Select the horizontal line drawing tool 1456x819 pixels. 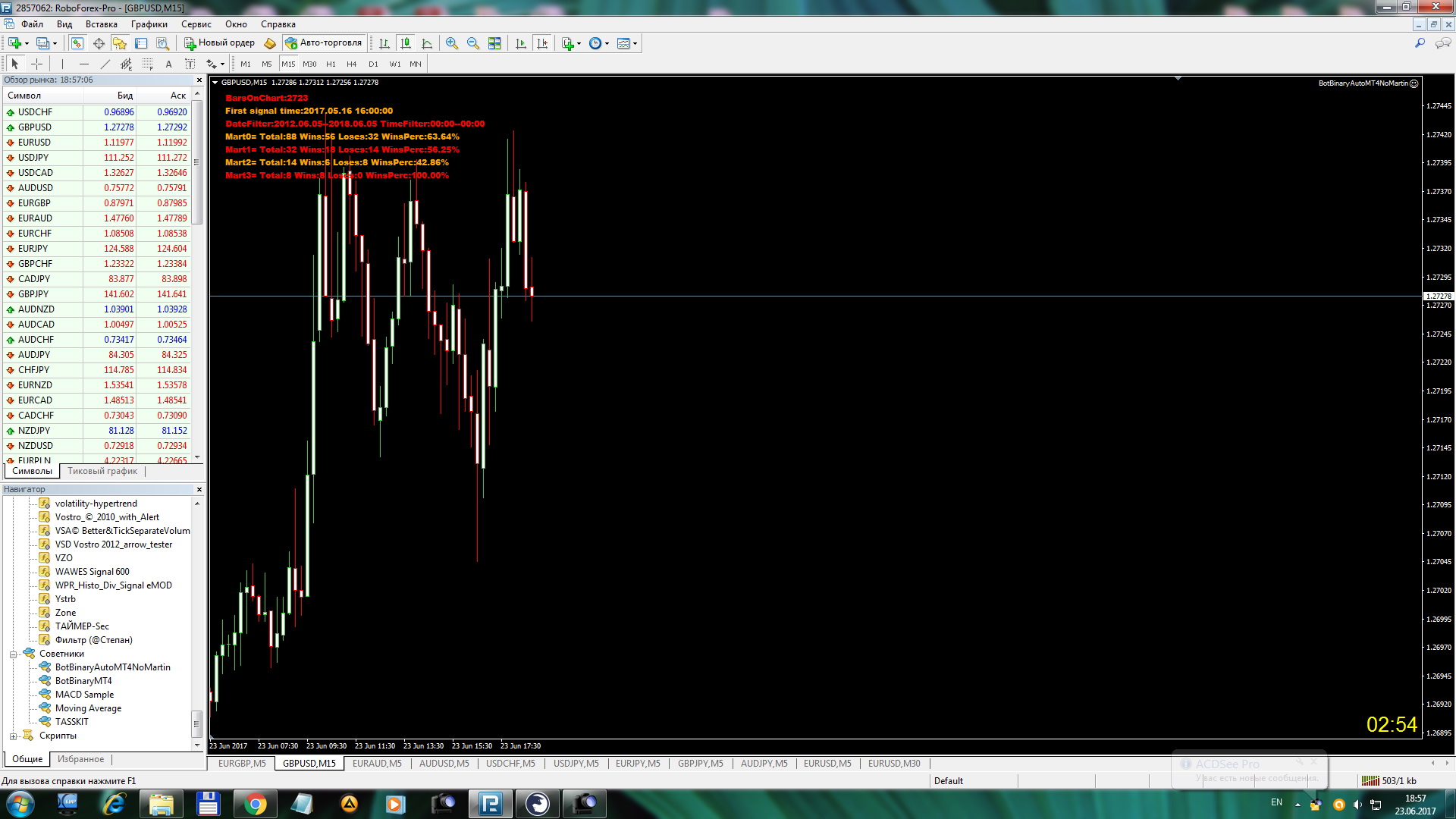(x=84, y=64)
